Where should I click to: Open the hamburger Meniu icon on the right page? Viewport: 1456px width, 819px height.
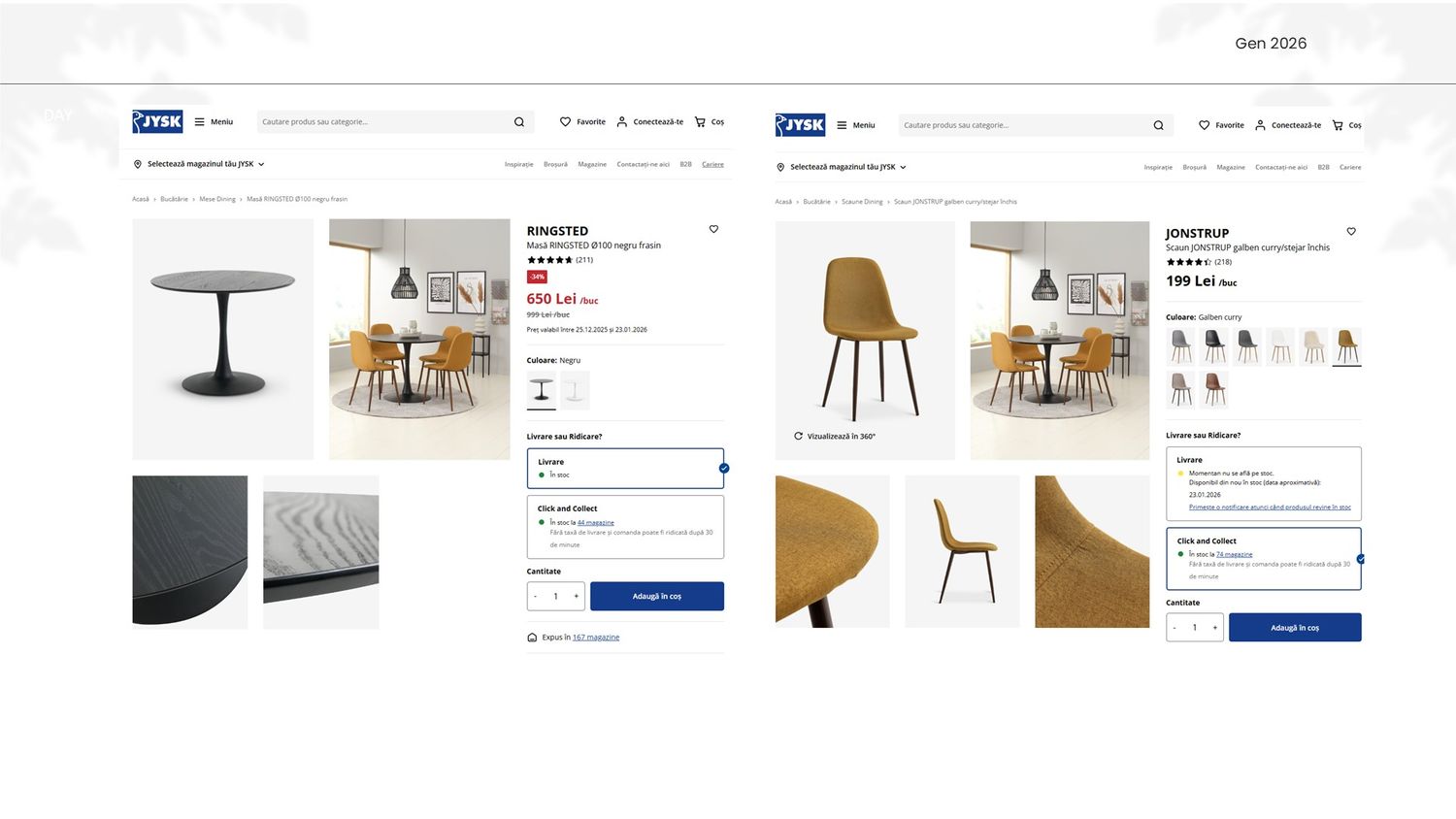click(843, 125)
